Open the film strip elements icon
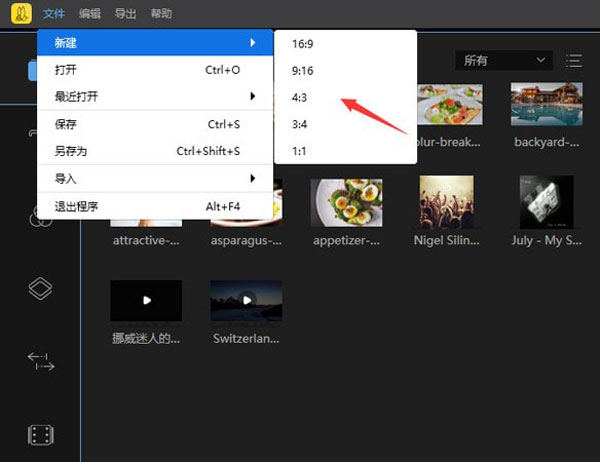Screen dimensions: 600x462 click(40, 435)
